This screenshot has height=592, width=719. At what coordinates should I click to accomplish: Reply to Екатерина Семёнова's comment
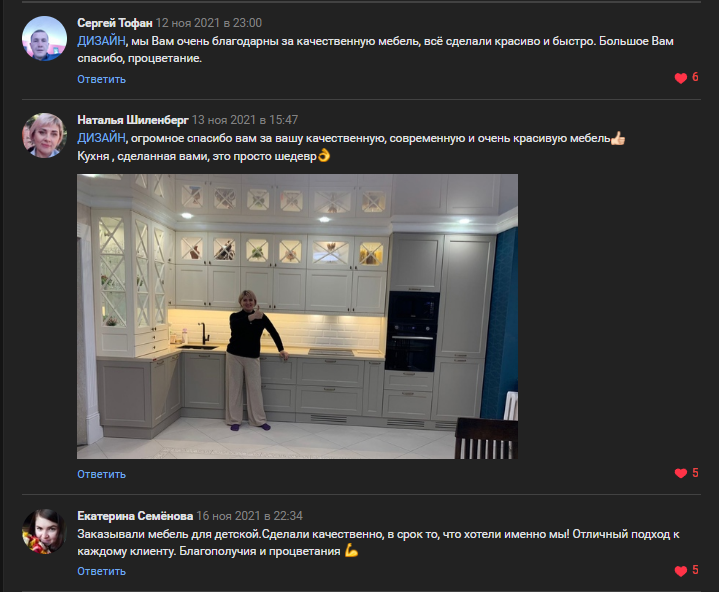pyautogui.click(x=101, y=571)
